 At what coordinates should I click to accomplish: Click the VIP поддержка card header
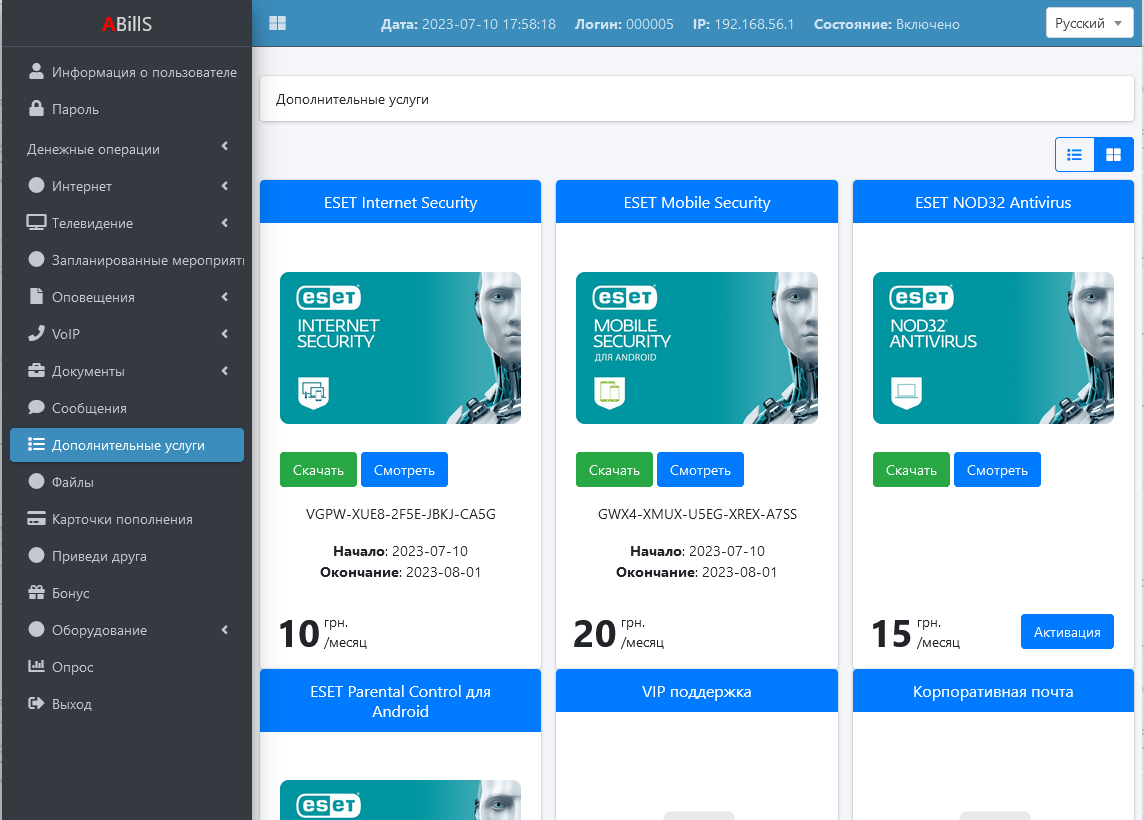(x=697, y=691)
